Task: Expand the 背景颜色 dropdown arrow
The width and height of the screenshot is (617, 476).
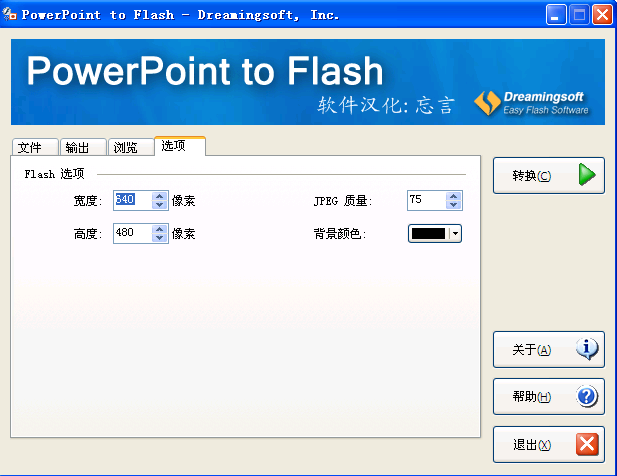Action: tap(455, 233)
